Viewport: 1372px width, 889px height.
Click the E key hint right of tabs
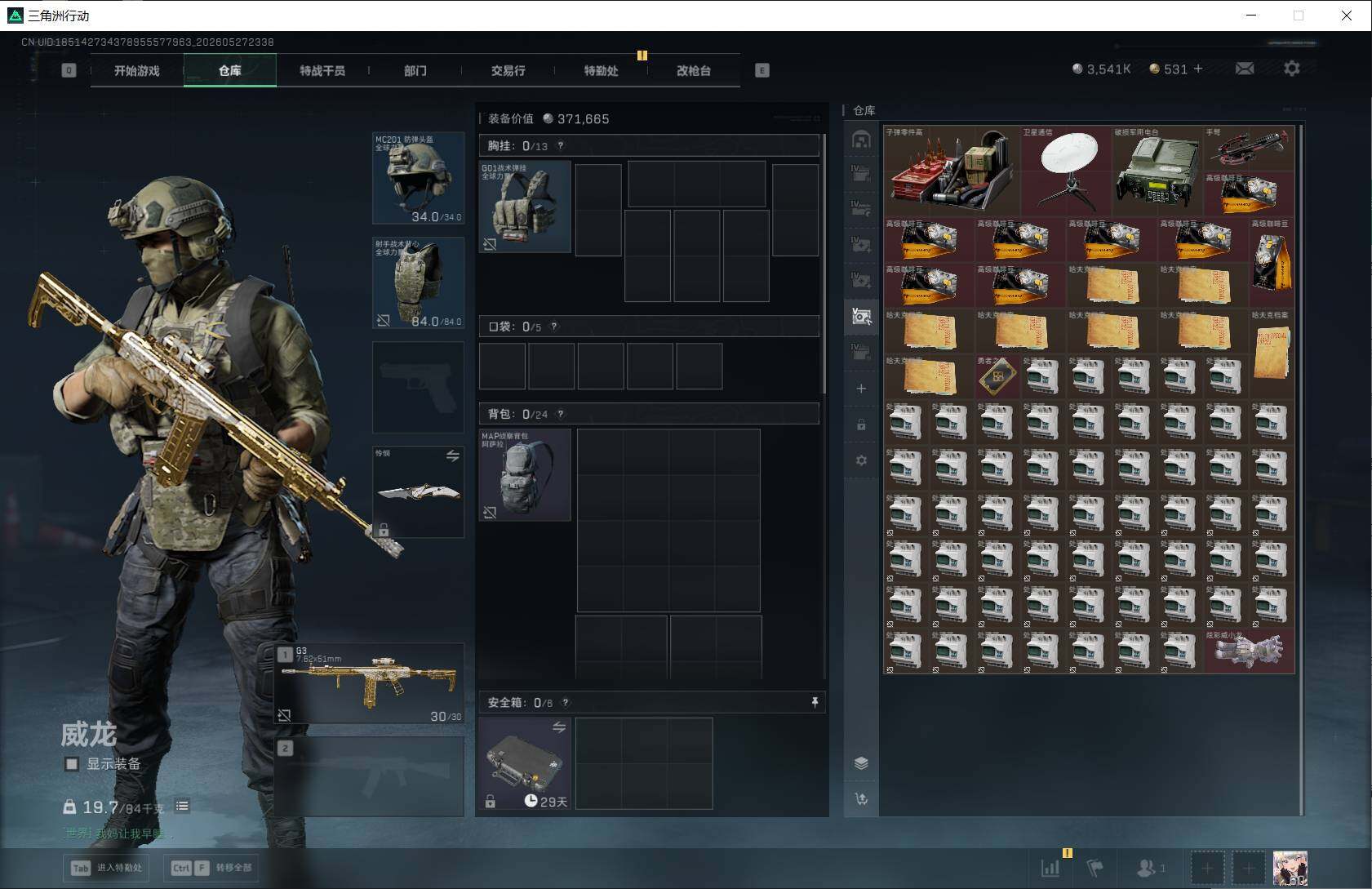761,70
